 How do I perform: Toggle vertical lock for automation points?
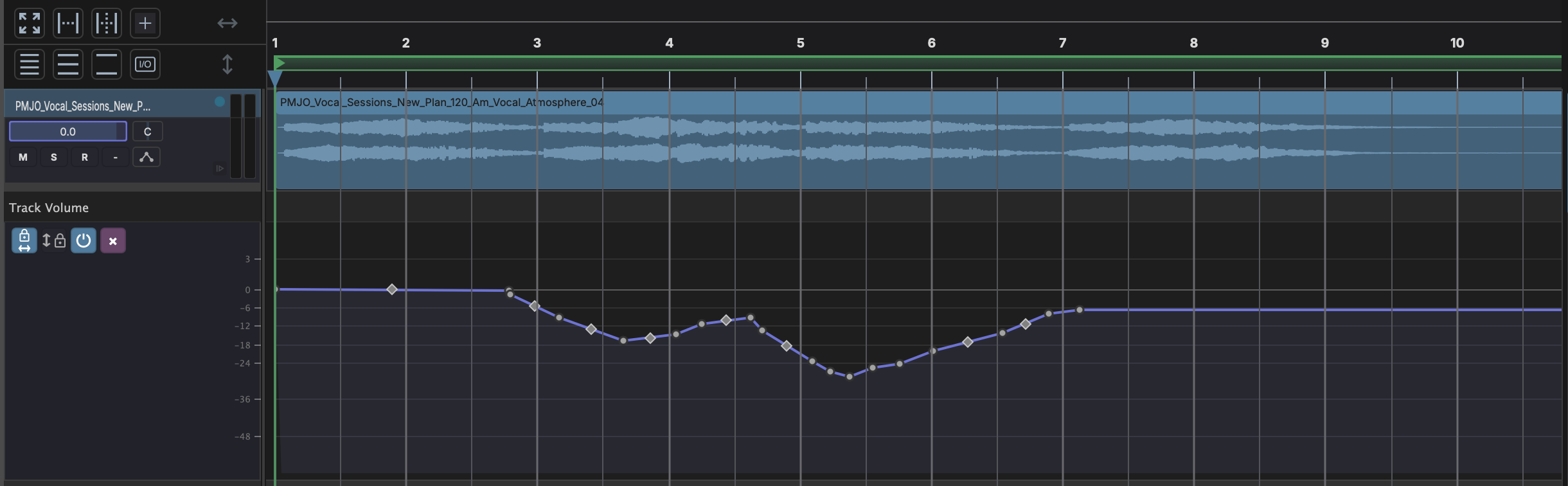coord(54,240)
